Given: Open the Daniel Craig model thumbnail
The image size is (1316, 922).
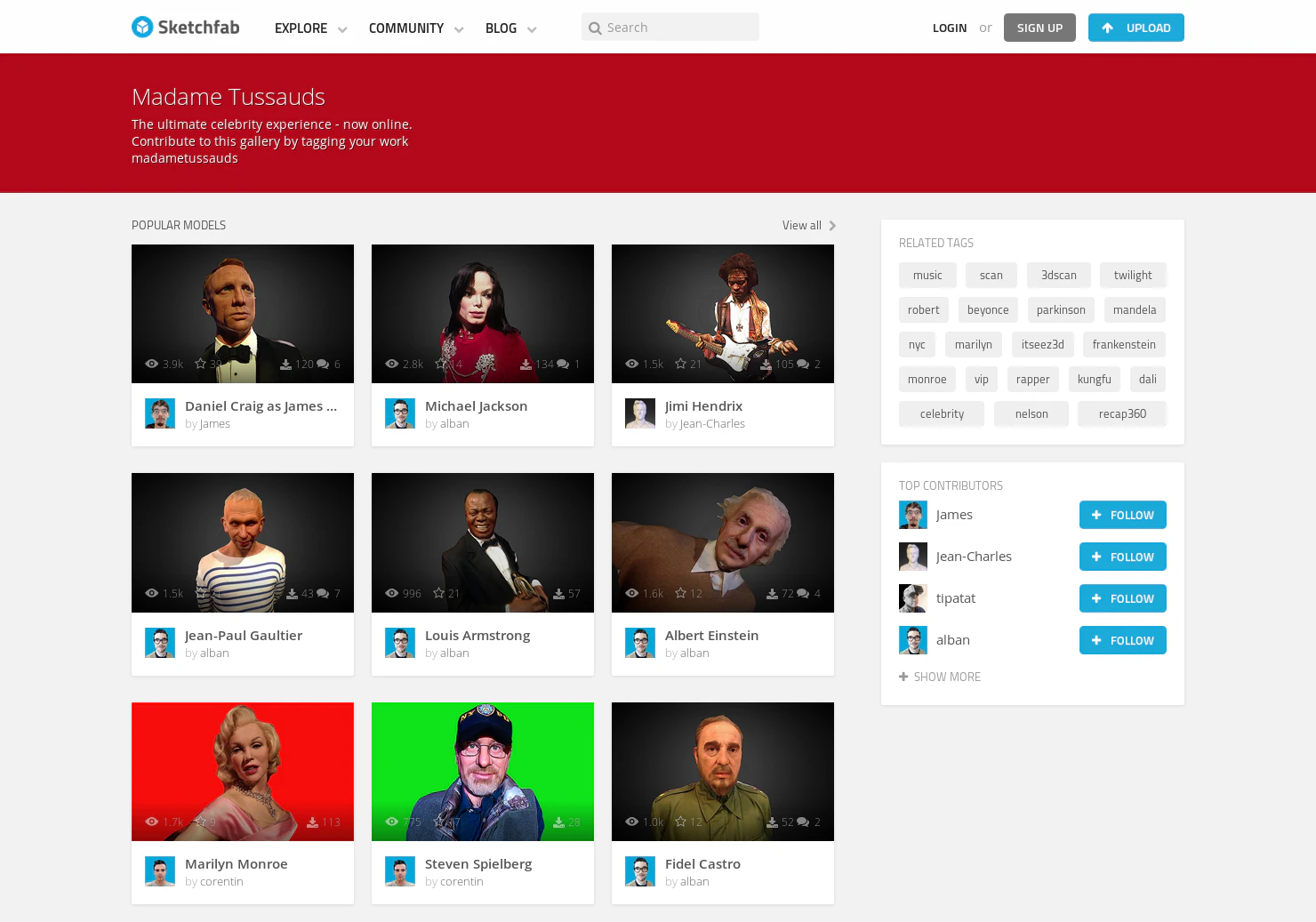Looking at the screenshot, I should point(243,314).
